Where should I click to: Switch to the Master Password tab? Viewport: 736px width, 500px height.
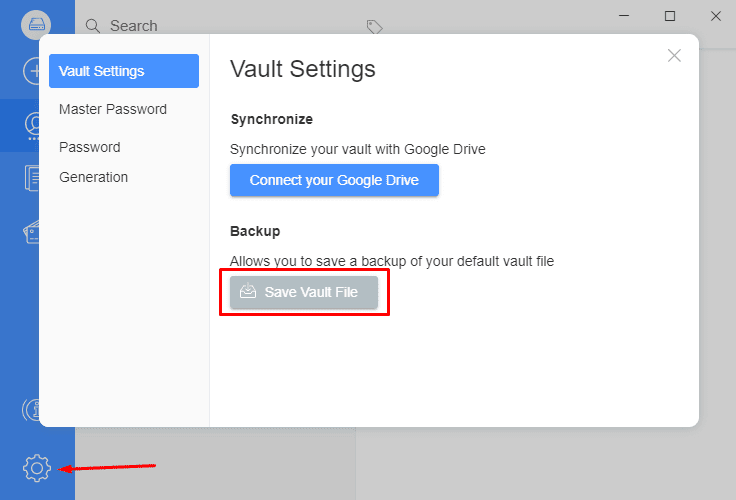tap(113, 109)
